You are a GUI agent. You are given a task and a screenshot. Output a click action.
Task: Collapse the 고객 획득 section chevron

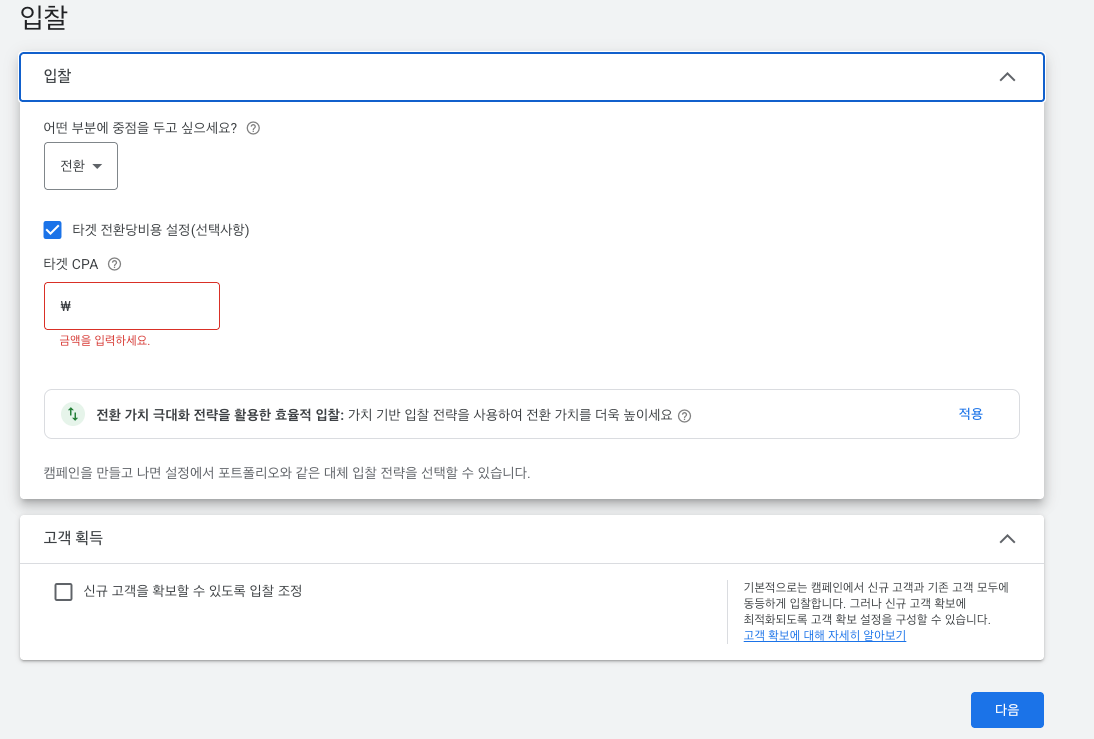[x=1009, y=538]
